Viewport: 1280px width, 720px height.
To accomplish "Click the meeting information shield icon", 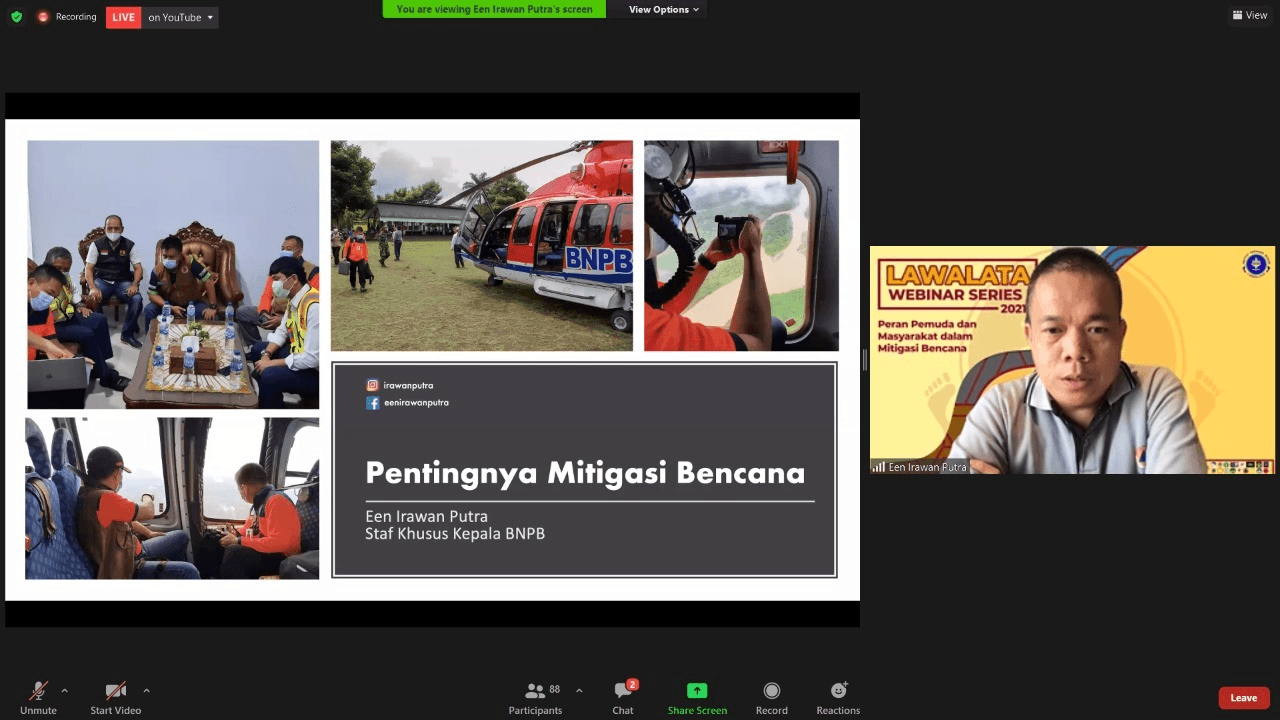I will point(16,17).
